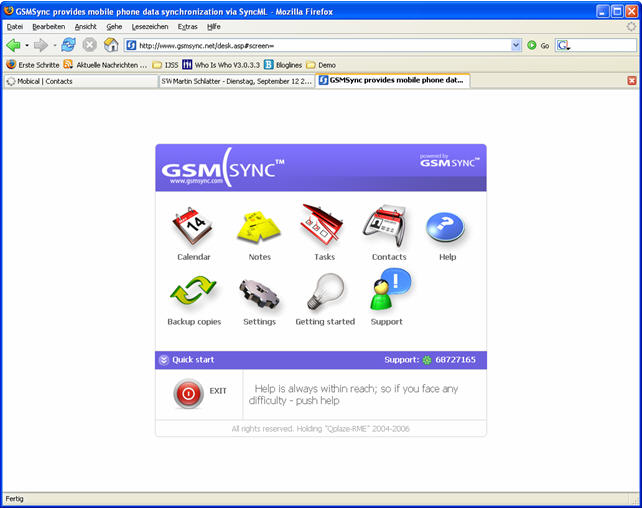Click the Quick start chevron icon
Viewport: 642px width, 509px height.
point(164,360)
